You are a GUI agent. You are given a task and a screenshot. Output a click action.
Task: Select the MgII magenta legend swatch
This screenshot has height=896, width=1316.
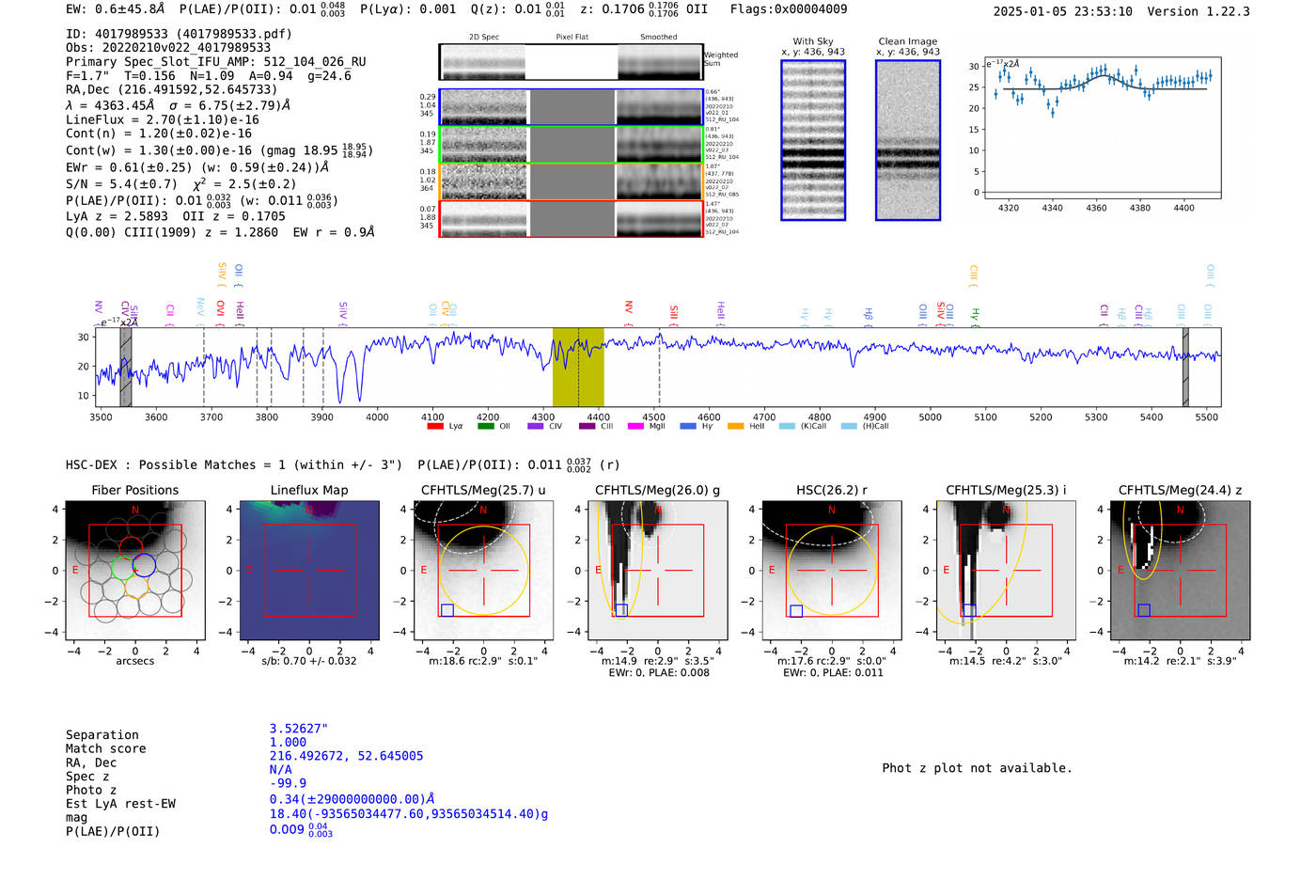pos(635,427)
